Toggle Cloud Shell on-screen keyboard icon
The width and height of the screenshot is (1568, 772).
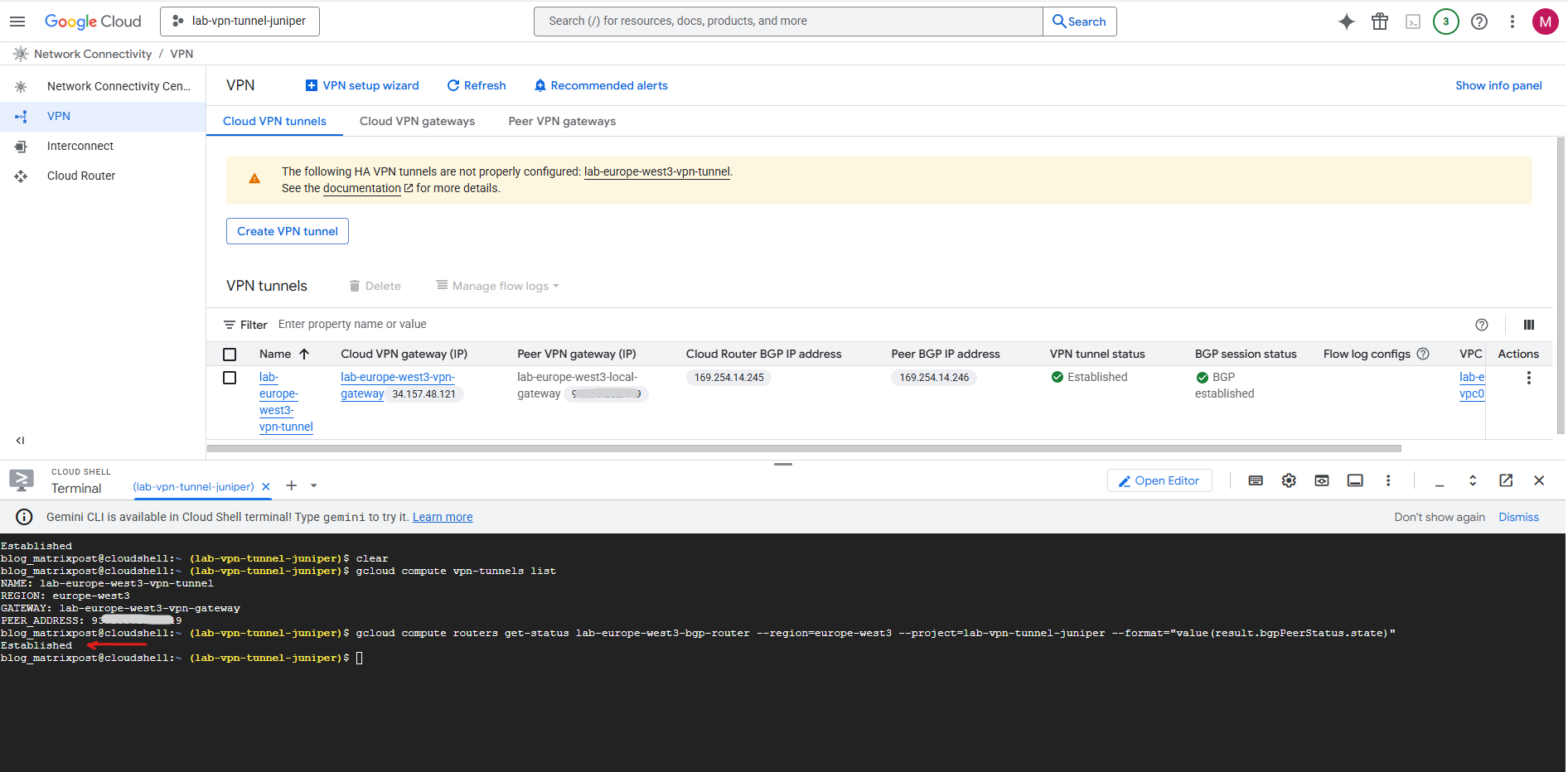click(1256, 480)
